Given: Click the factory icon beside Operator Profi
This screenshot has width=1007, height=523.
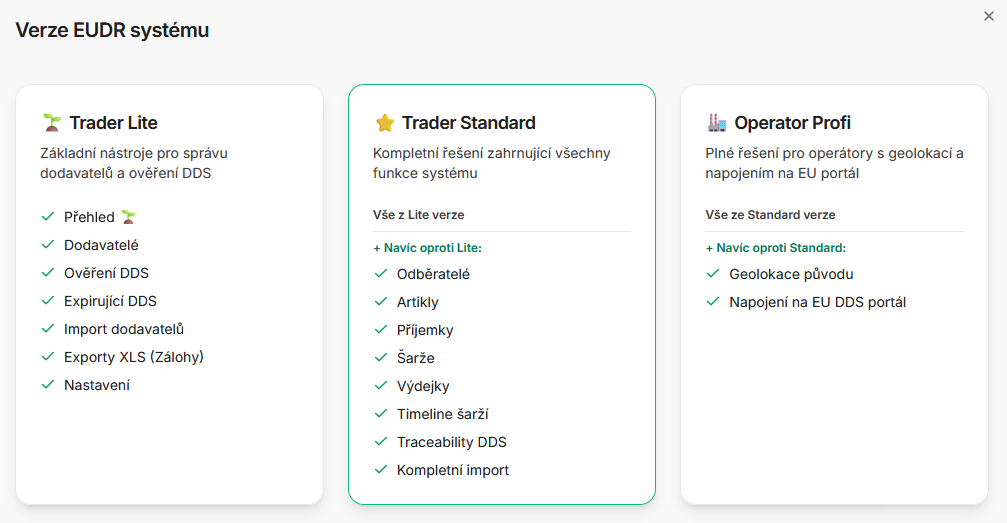Looking at the screenshot, I should click(717, 123).
